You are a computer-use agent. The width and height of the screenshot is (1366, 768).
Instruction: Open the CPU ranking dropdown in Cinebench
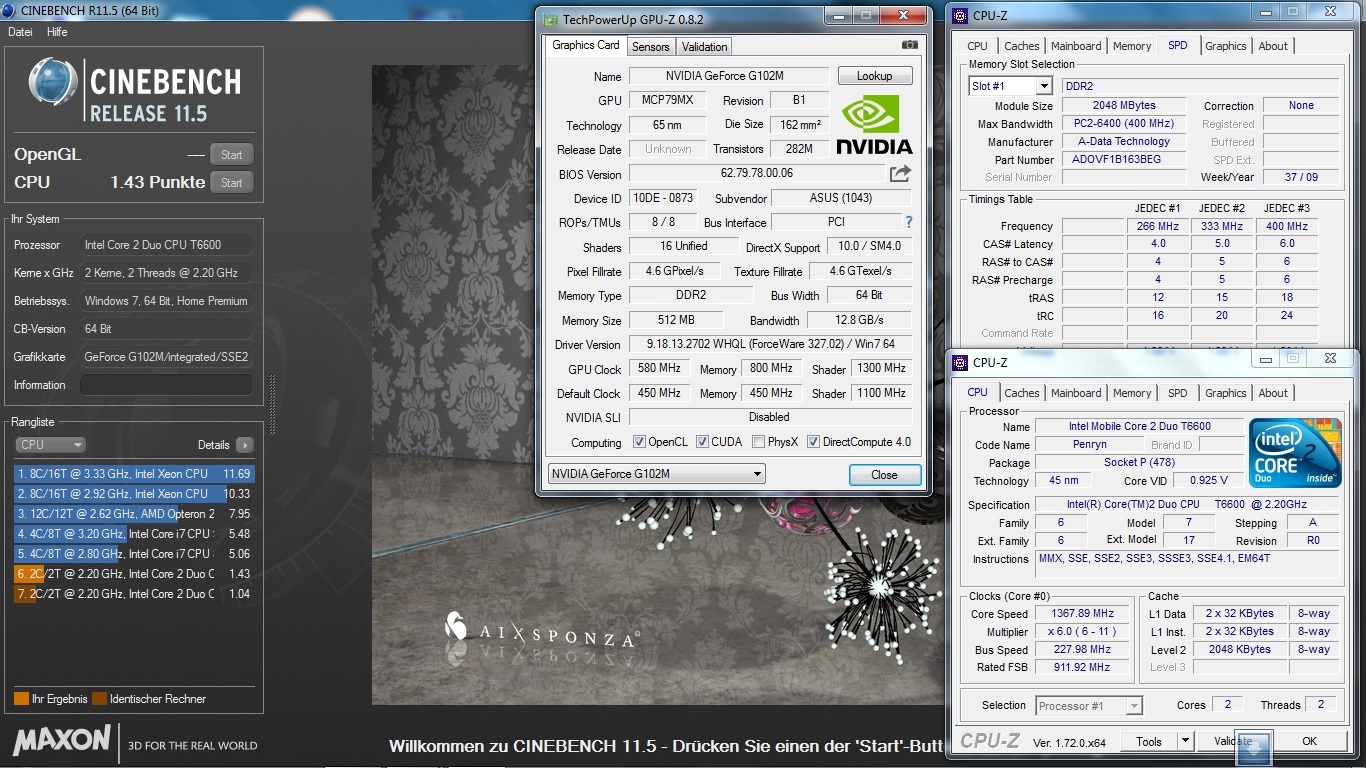point(50,445)
